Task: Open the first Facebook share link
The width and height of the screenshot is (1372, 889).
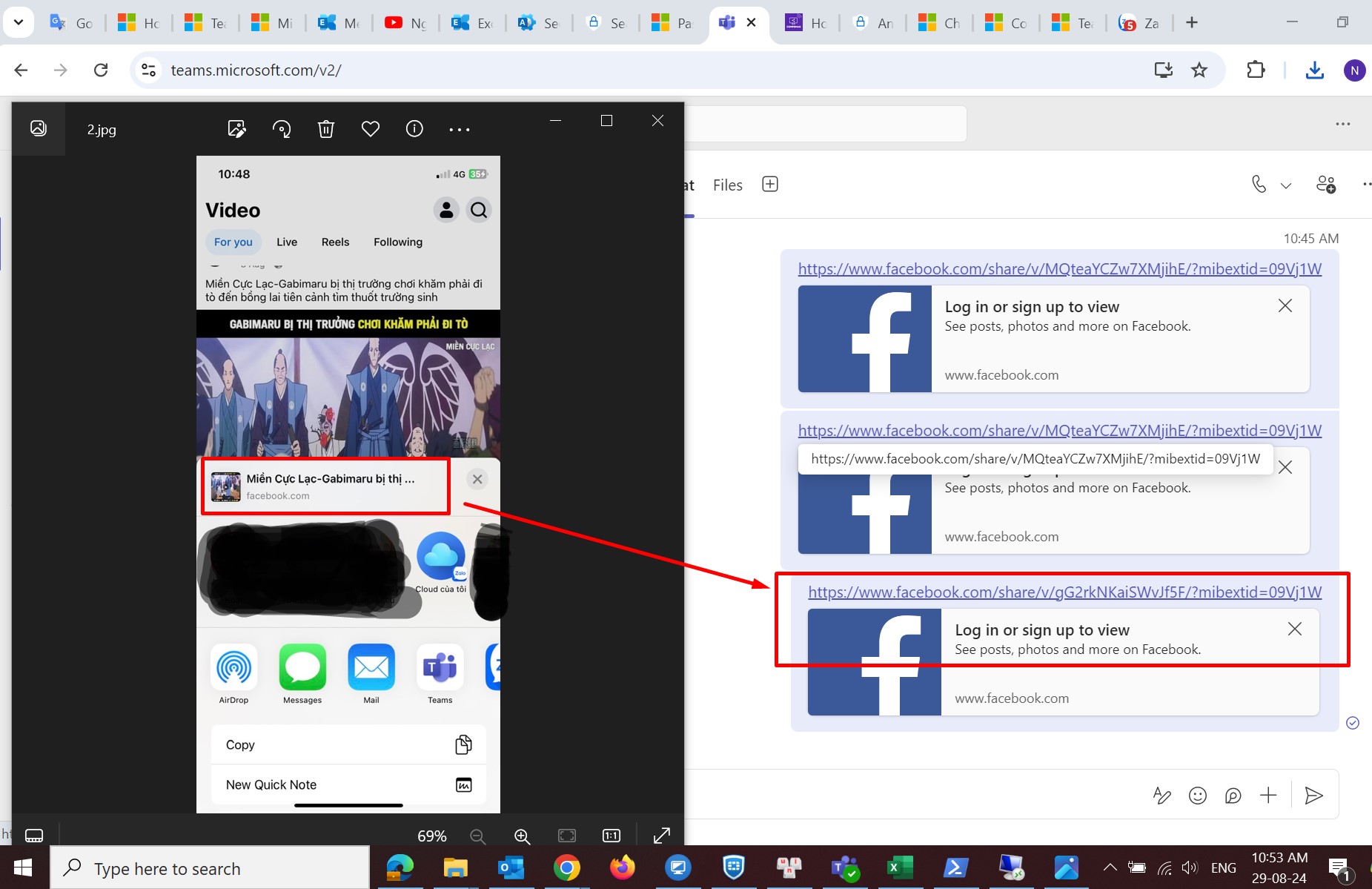Action: pos(1060,269)
